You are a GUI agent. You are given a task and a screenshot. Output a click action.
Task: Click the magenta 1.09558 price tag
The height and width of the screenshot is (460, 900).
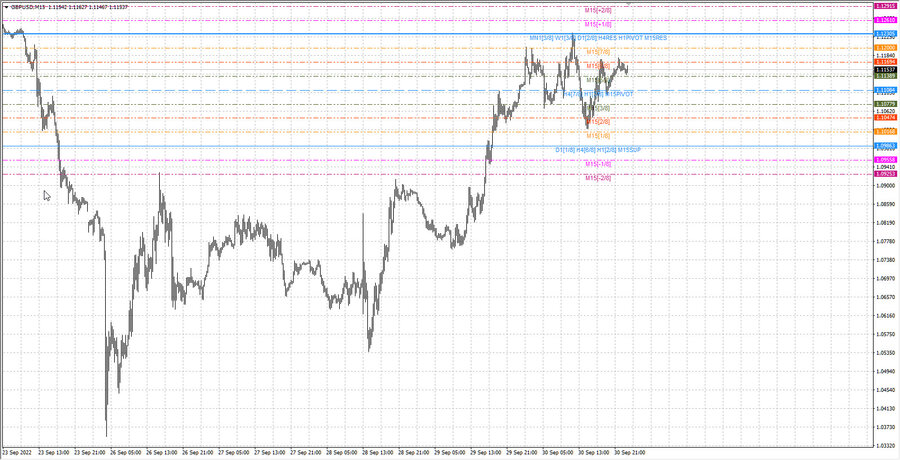coord(886,160)
